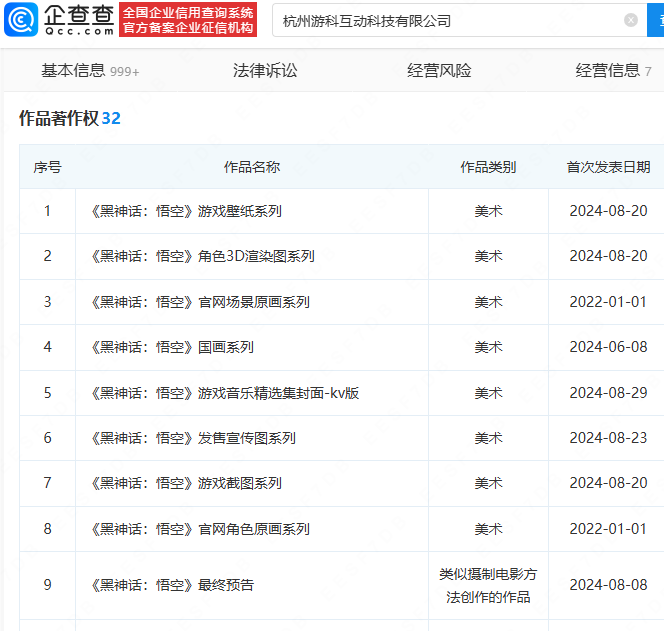Image resolution: width=664 pixels, height=631 pixels.
Task: Click the 序号 column header
Action: coord(47,167)
